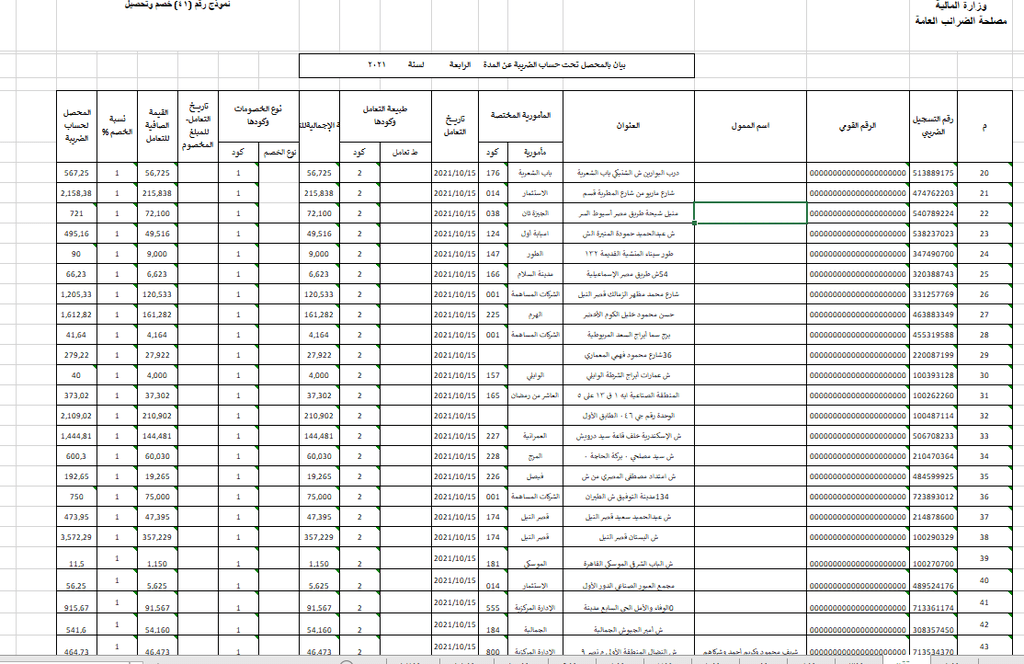Viewport: 1024px width, 664px height.
Task: Select the total amount 9,000 cell
Action: pos(319,254)
